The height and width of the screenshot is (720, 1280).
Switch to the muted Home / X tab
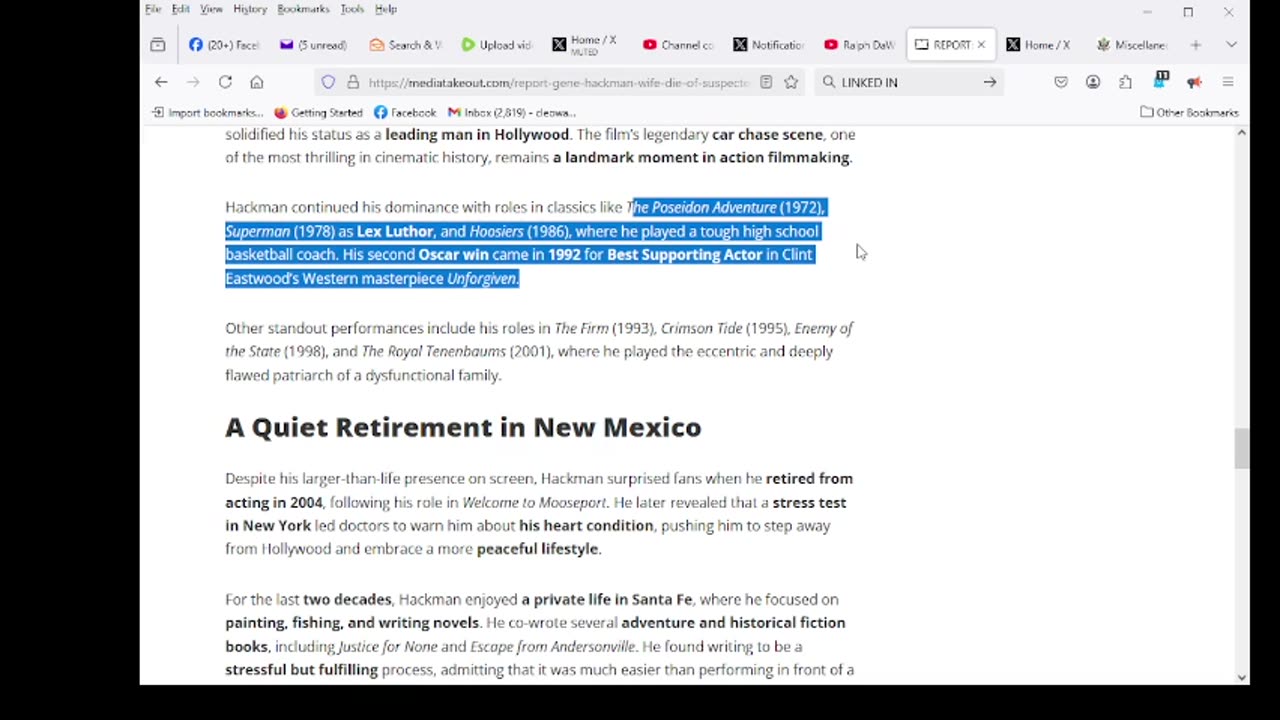pyautogui.click(x=586, y=45)
